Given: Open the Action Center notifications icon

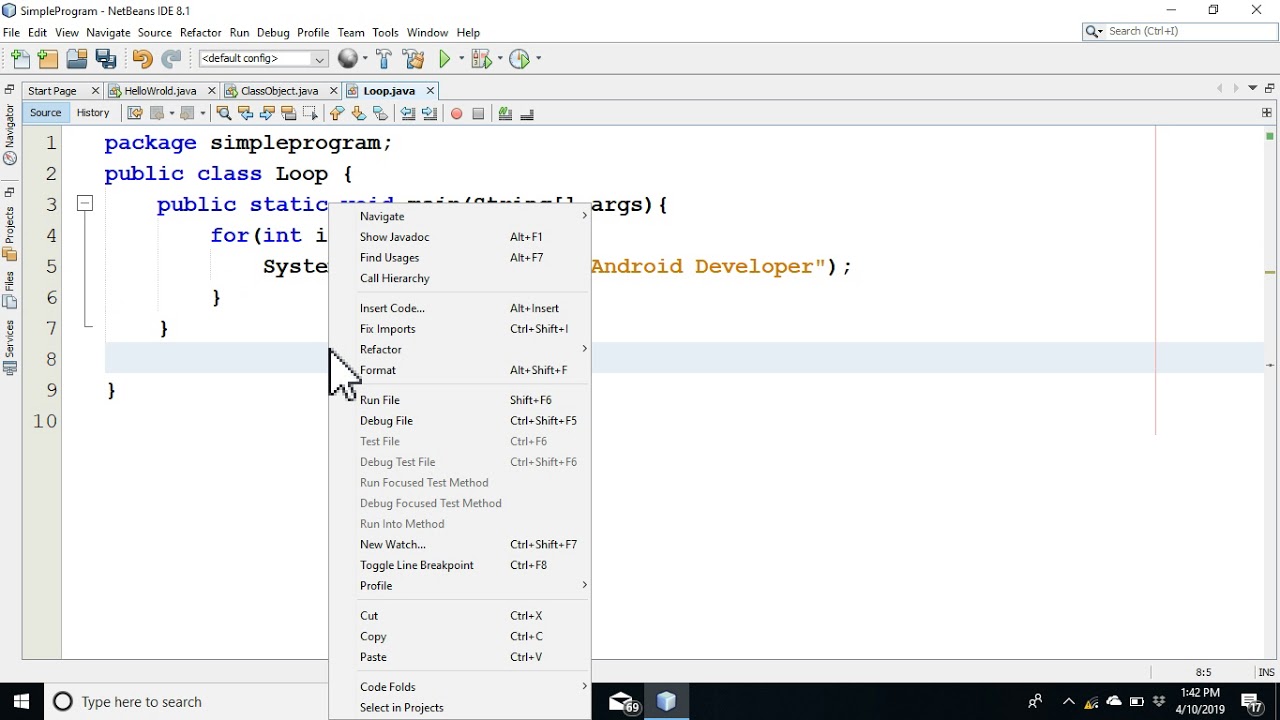Looking at the screenshot, I should 1253,702.
